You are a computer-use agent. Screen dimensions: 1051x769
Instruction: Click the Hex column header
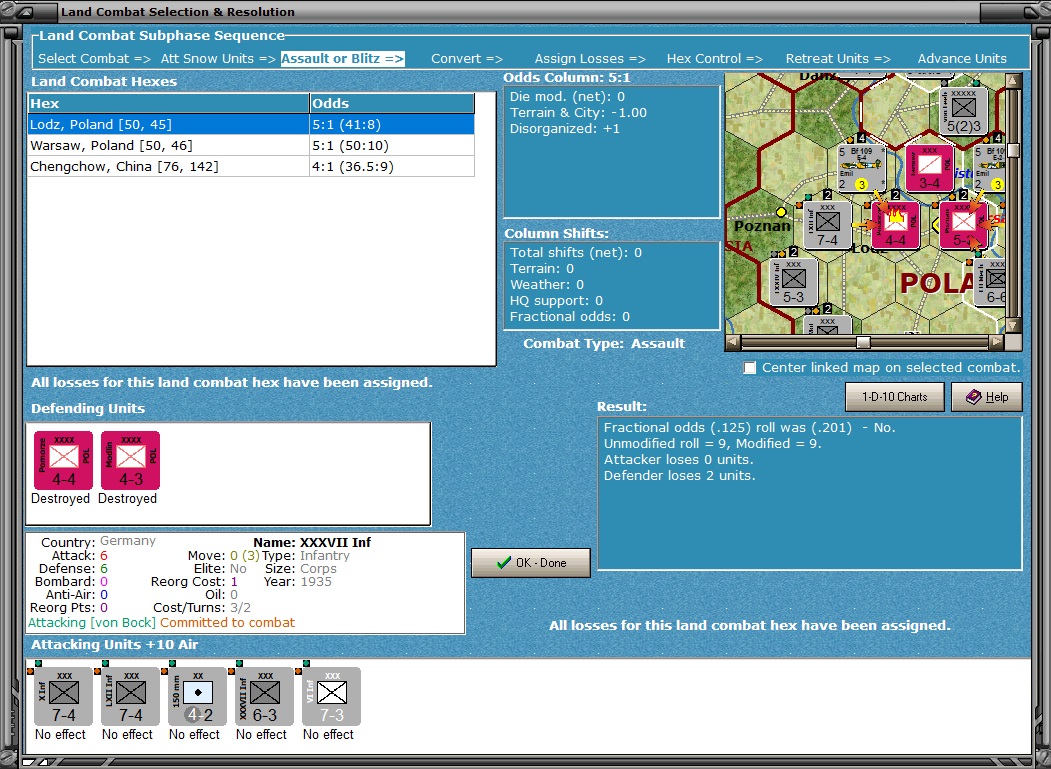point(168,103)
